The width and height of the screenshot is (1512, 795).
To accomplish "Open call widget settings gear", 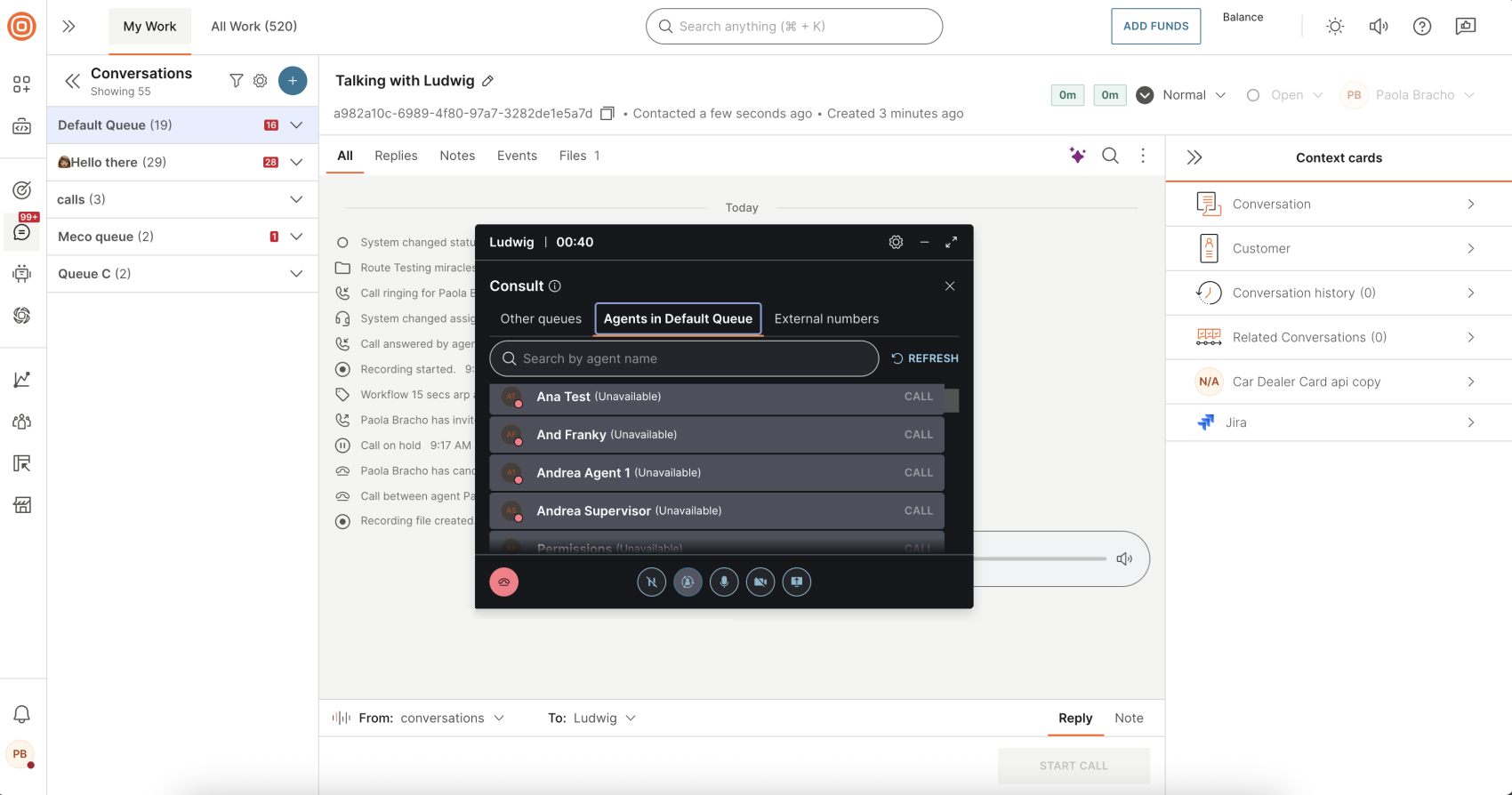I will pyautogui.click(x=896, y=242).
